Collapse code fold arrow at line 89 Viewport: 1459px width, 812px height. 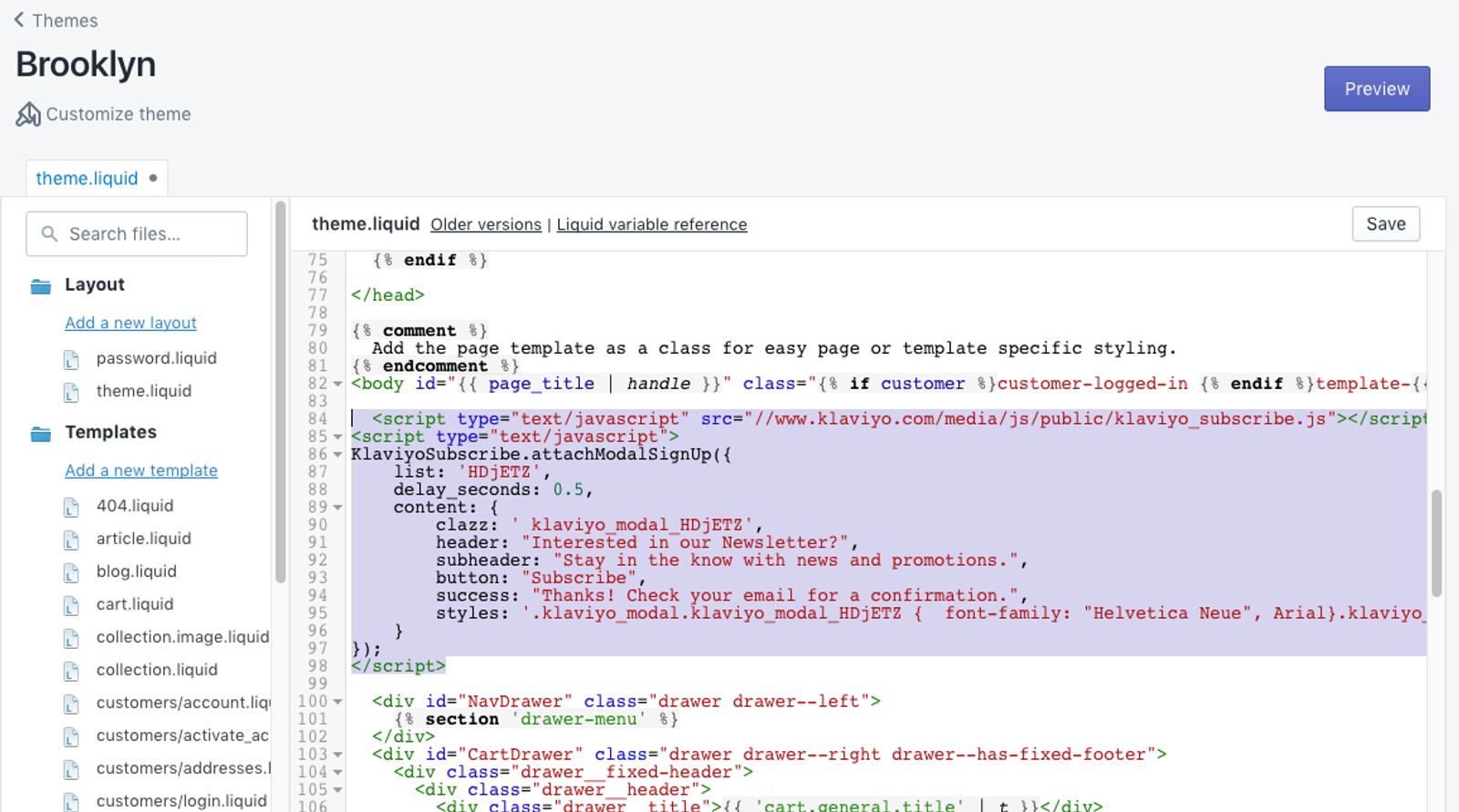coord(337,508)
